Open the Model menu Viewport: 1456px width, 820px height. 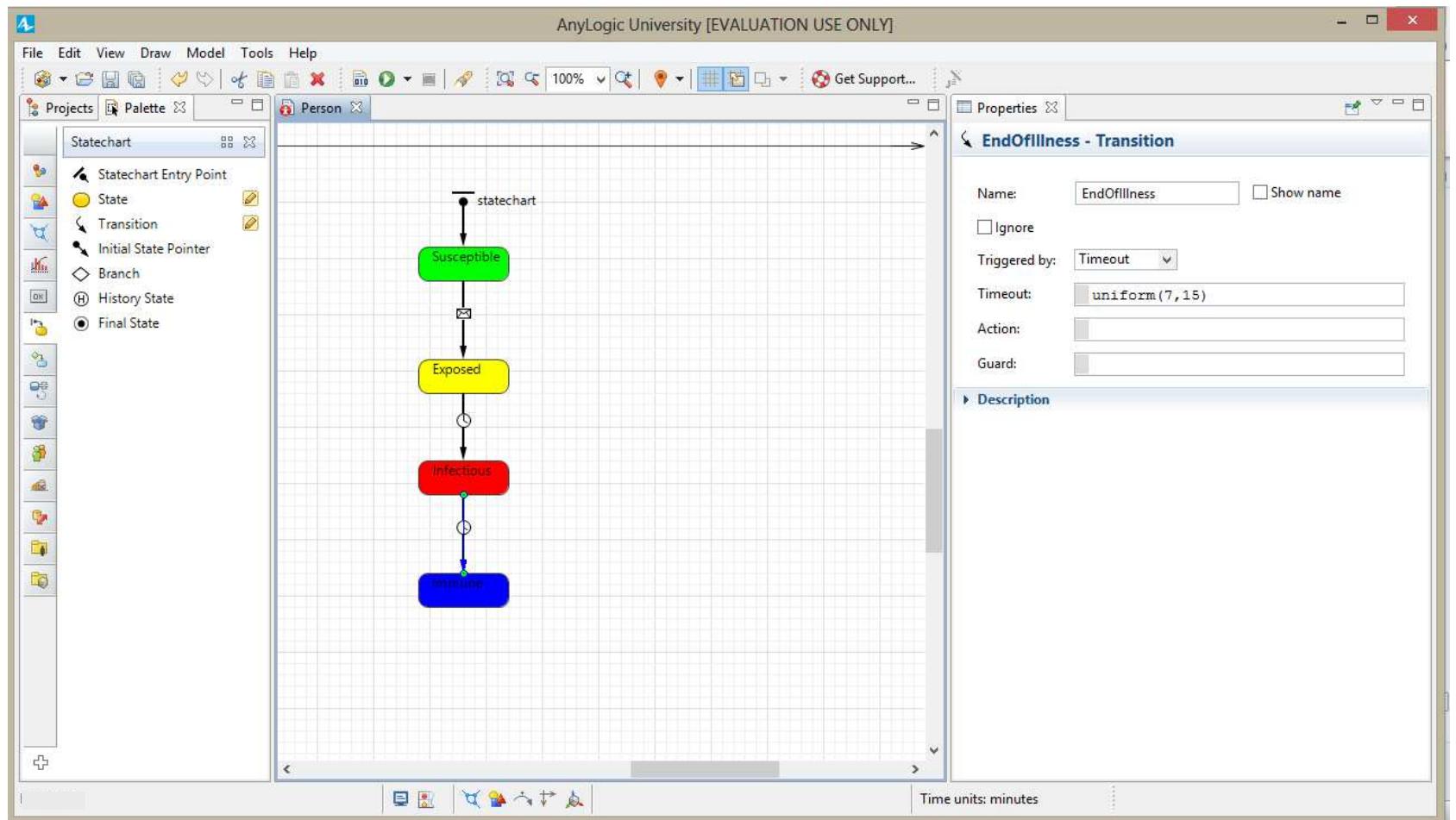click(x=205, y=53)
